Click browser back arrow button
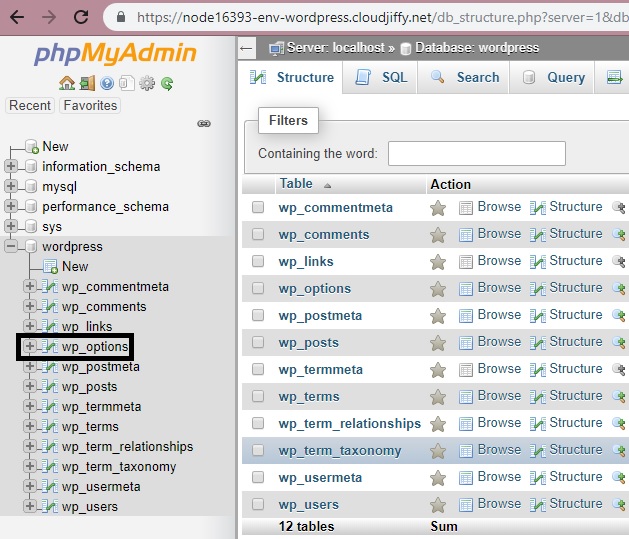The height and width of the screenshot is (539, 629). tap(17, 17)
